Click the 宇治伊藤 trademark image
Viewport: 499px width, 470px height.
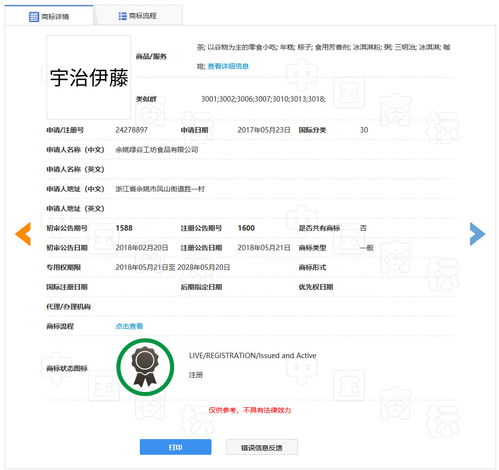(x=89, y=77)
